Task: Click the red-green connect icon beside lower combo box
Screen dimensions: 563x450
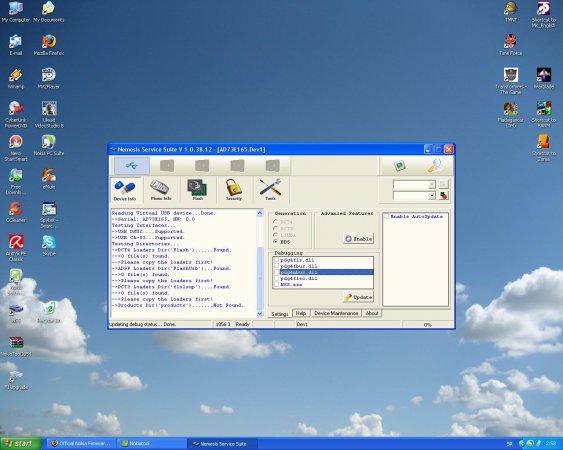Action: point(444,196)
